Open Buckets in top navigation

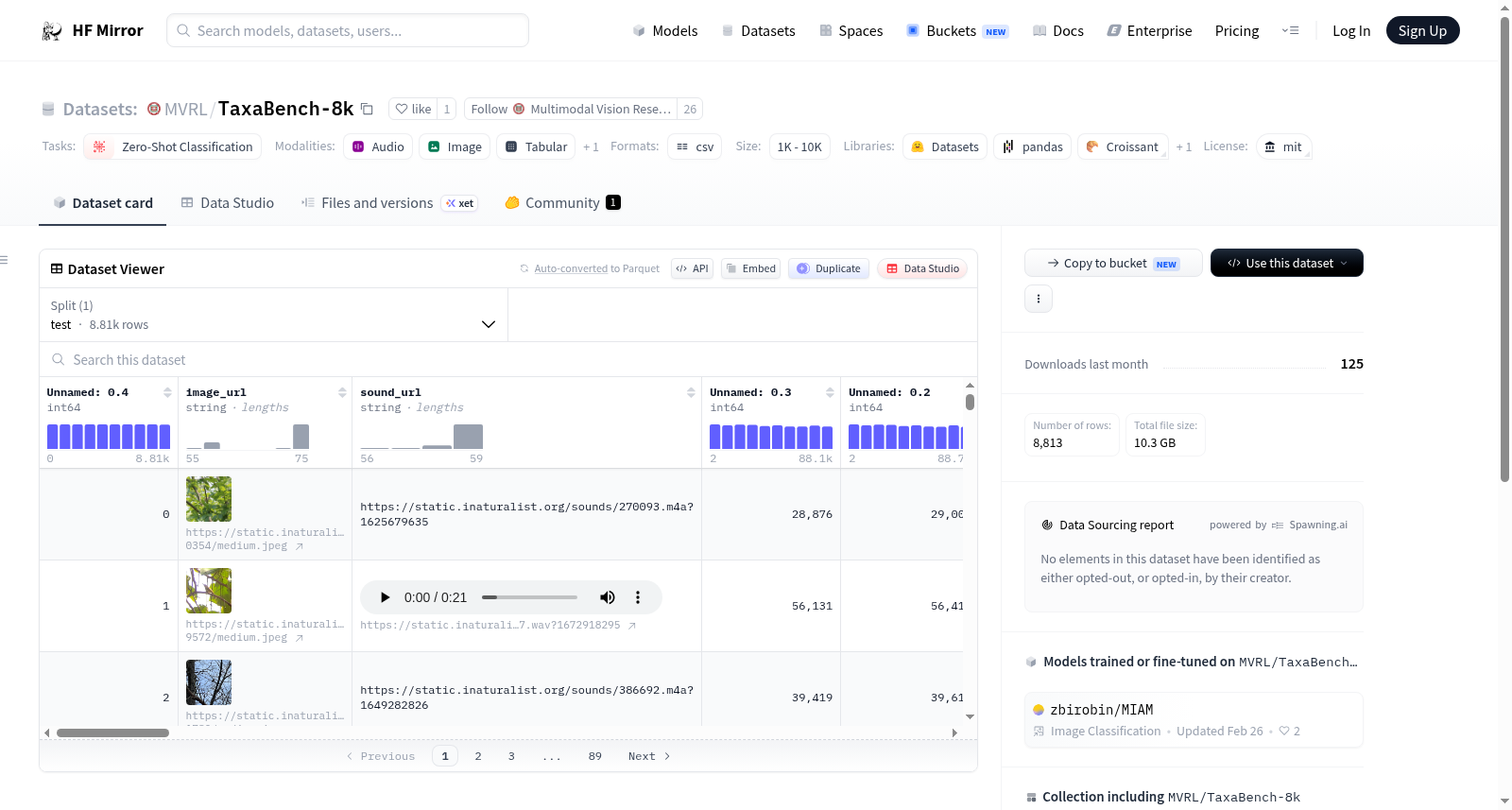[957, 31]
